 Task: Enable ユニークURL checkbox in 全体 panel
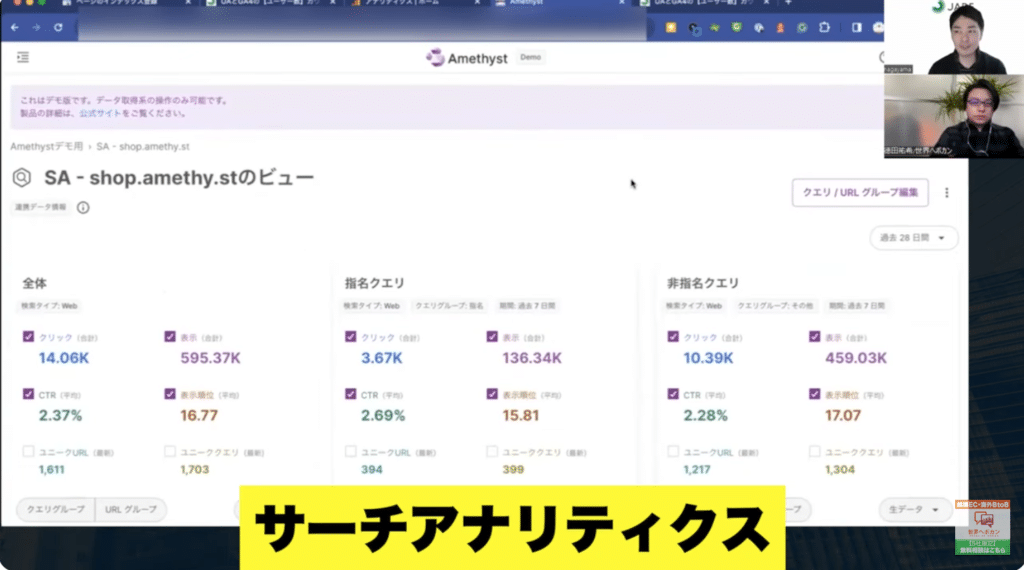[x=28, y=452]
